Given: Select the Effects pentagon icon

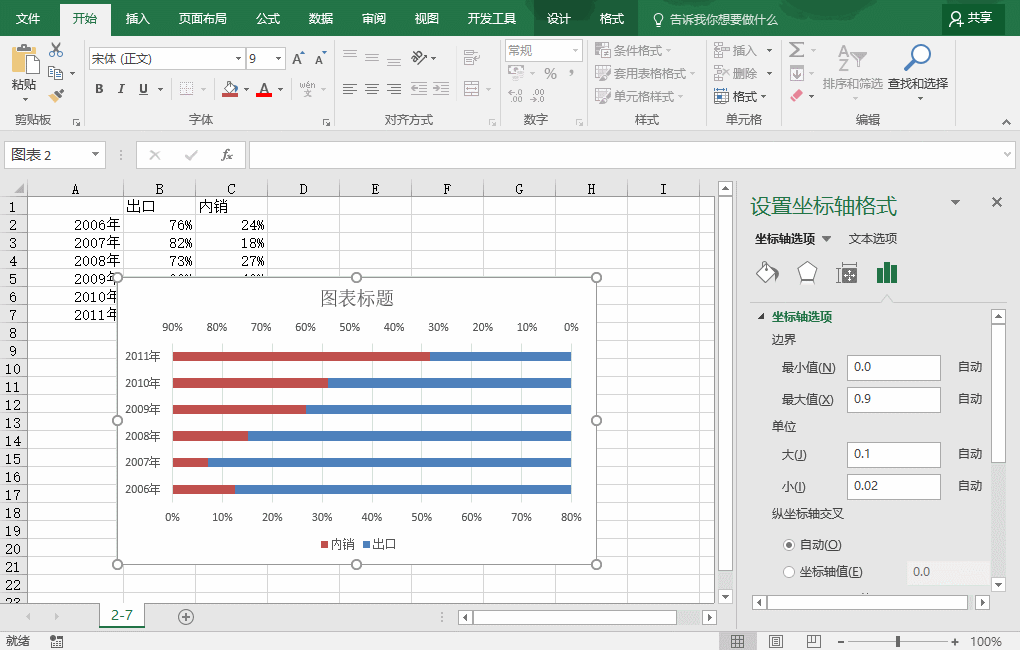Looking at the screenshot, I should (x=806, y=273).
